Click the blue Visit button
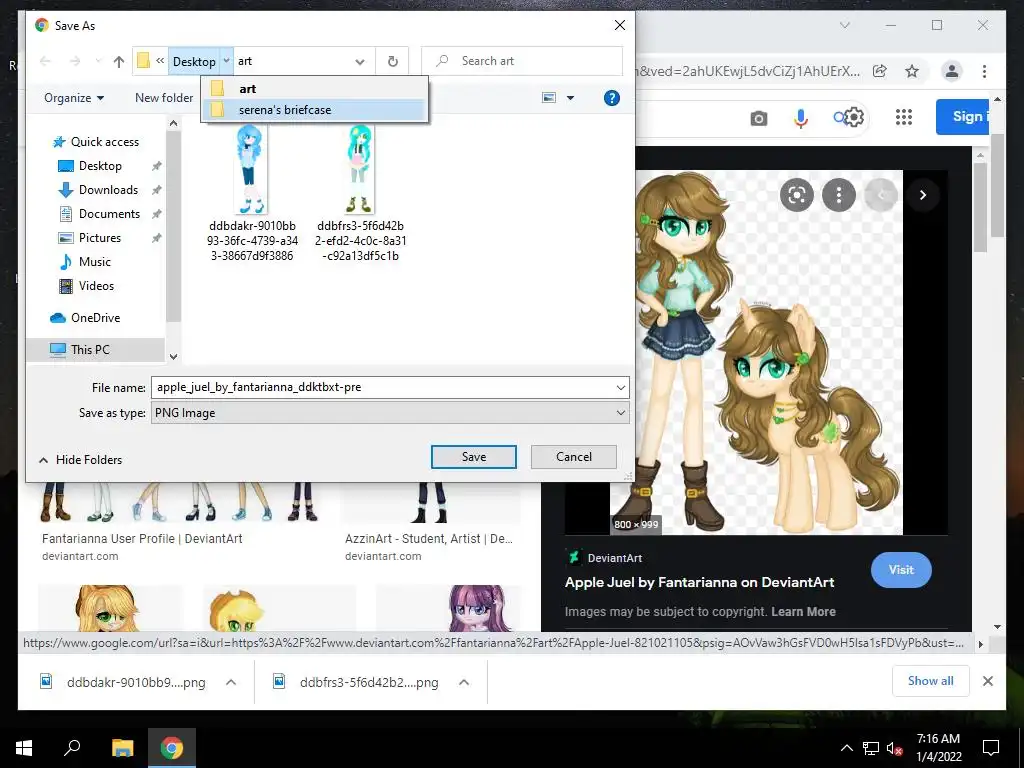1024x768 pixels. pos(901,569)
